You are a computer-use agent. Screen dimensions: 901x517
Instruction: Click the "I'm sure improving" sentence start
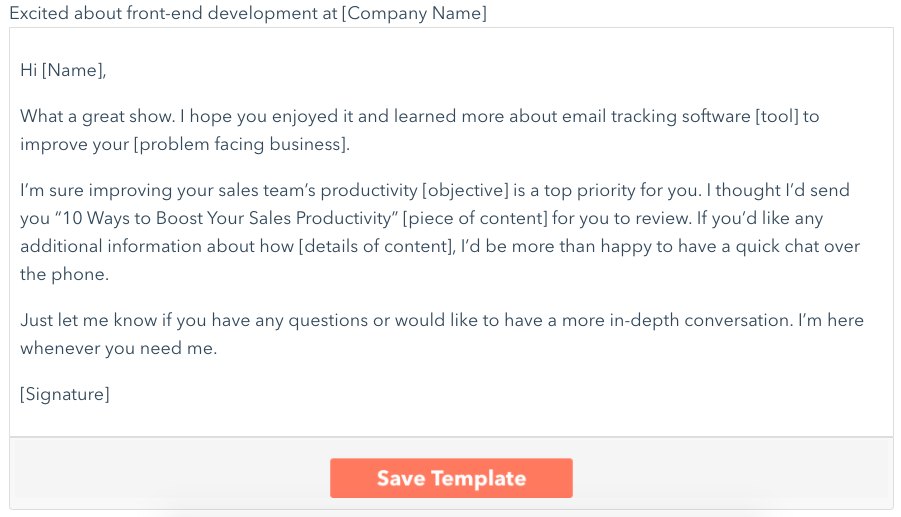point(95,190)
